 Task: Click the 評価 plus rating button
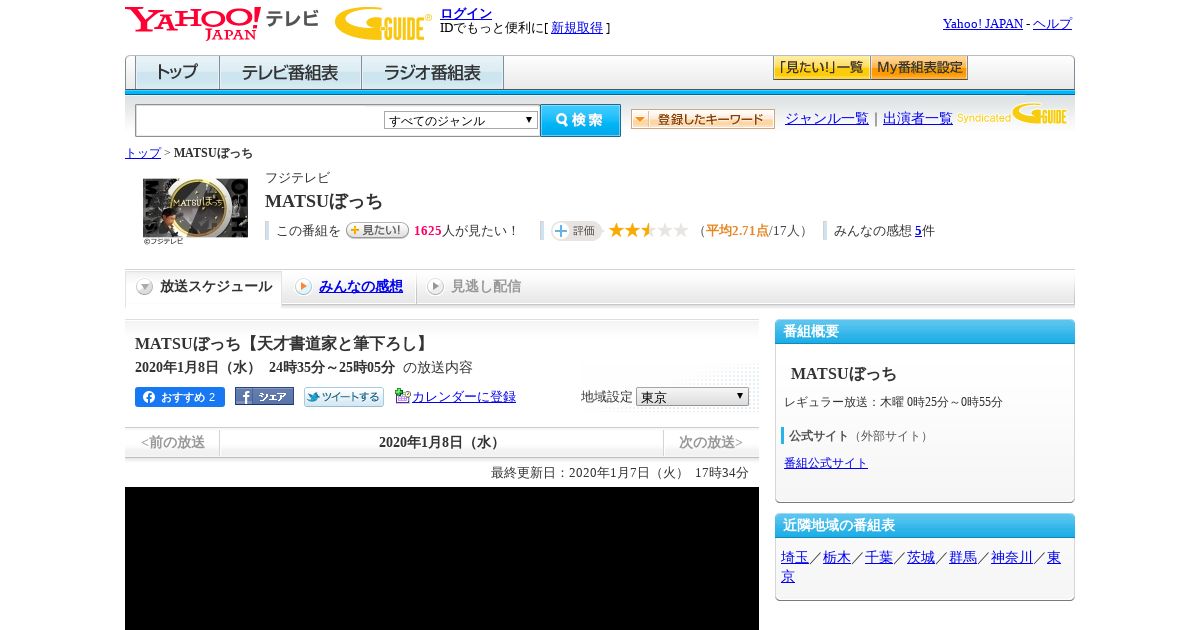click(x=576, y=230)
